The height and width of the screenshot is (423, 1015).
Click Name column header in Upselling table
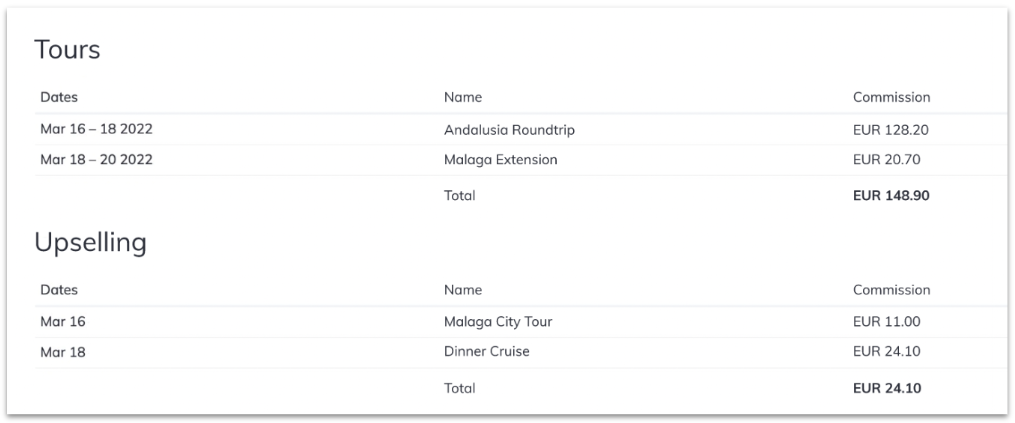point(463,290)
